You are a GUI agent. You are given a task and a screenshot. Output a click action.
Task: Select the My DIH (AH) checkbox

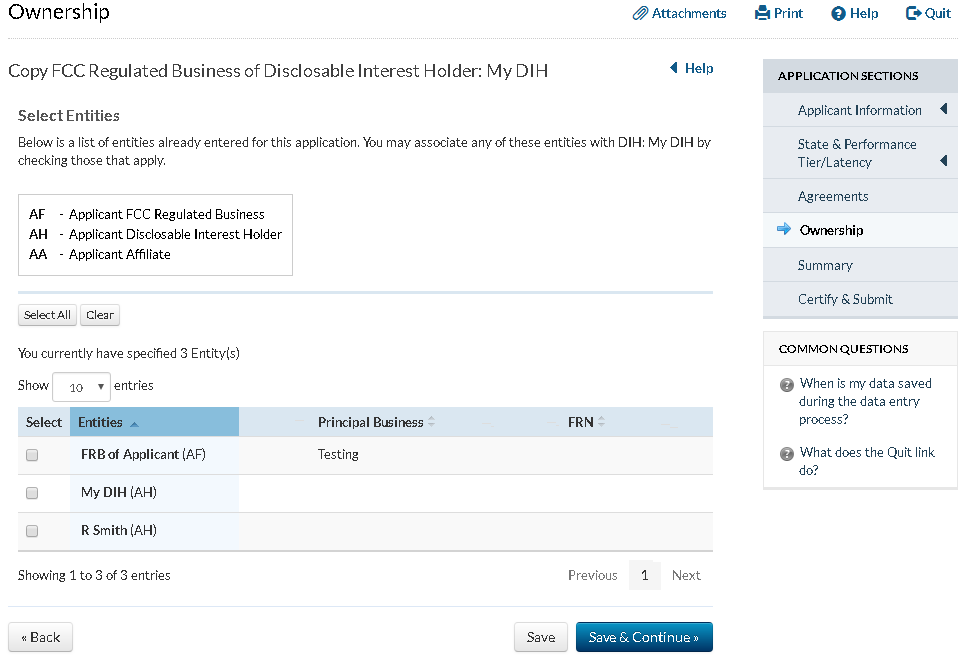point(32,493)
